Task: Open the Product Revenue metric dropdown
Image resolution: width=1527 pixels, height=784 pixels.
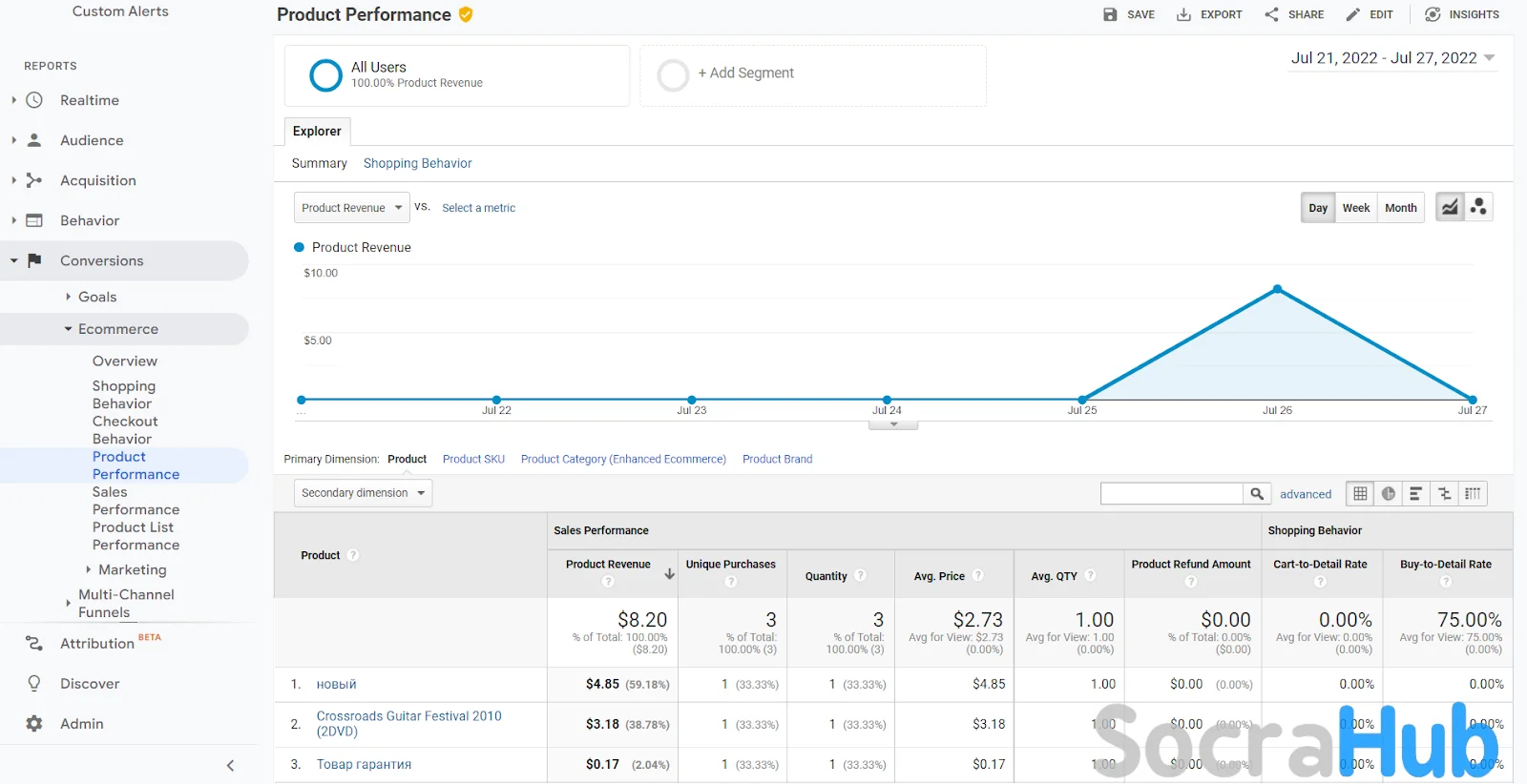Action: click(352, 208)
